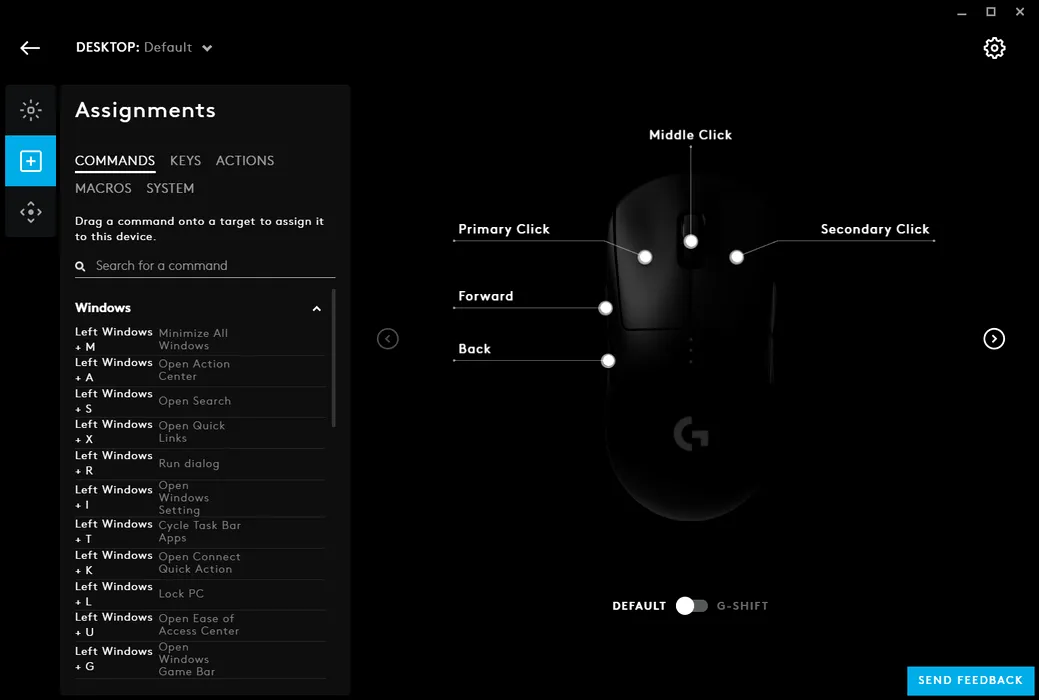1039x700 pixels.
Task: Switch to the MACROS tab
Action: 103,188
